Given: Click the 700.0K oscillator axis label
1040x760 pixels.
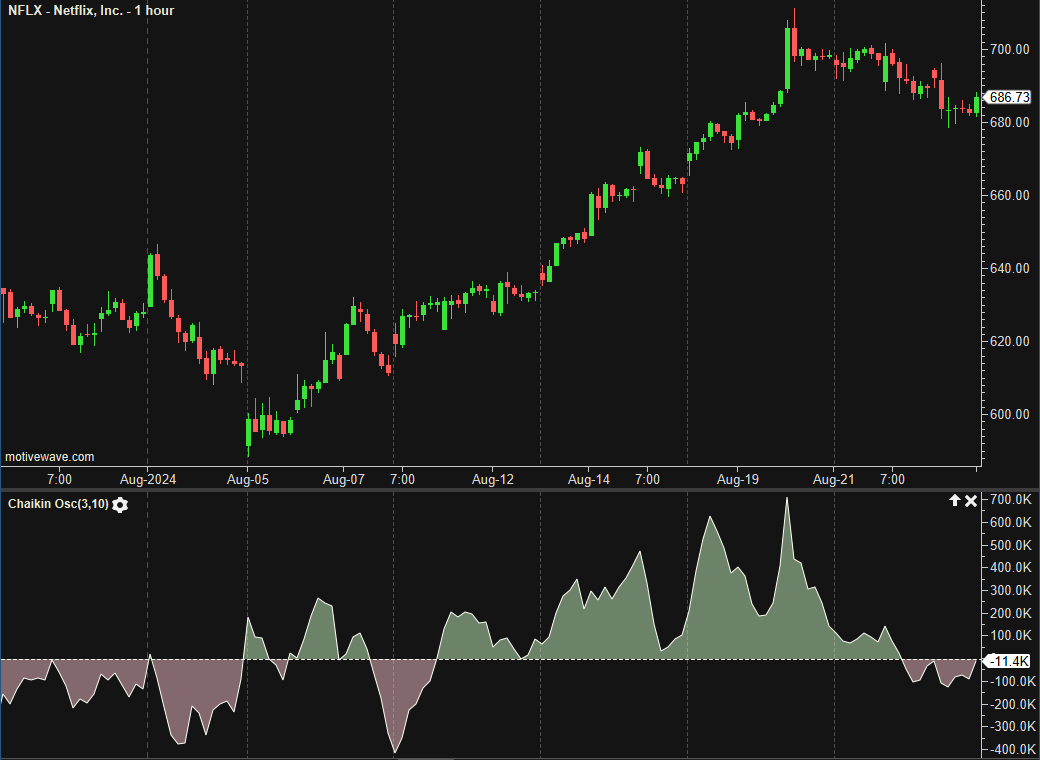Looking at the screenshot, I should tap(1010, 499).
